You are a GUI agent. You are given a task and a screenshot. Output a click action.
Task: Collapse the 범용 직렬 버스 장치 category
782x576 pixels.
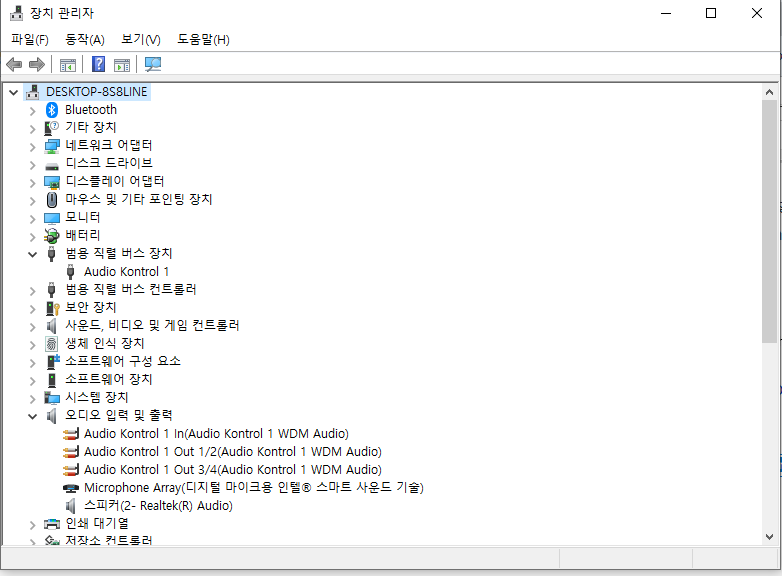32,254
